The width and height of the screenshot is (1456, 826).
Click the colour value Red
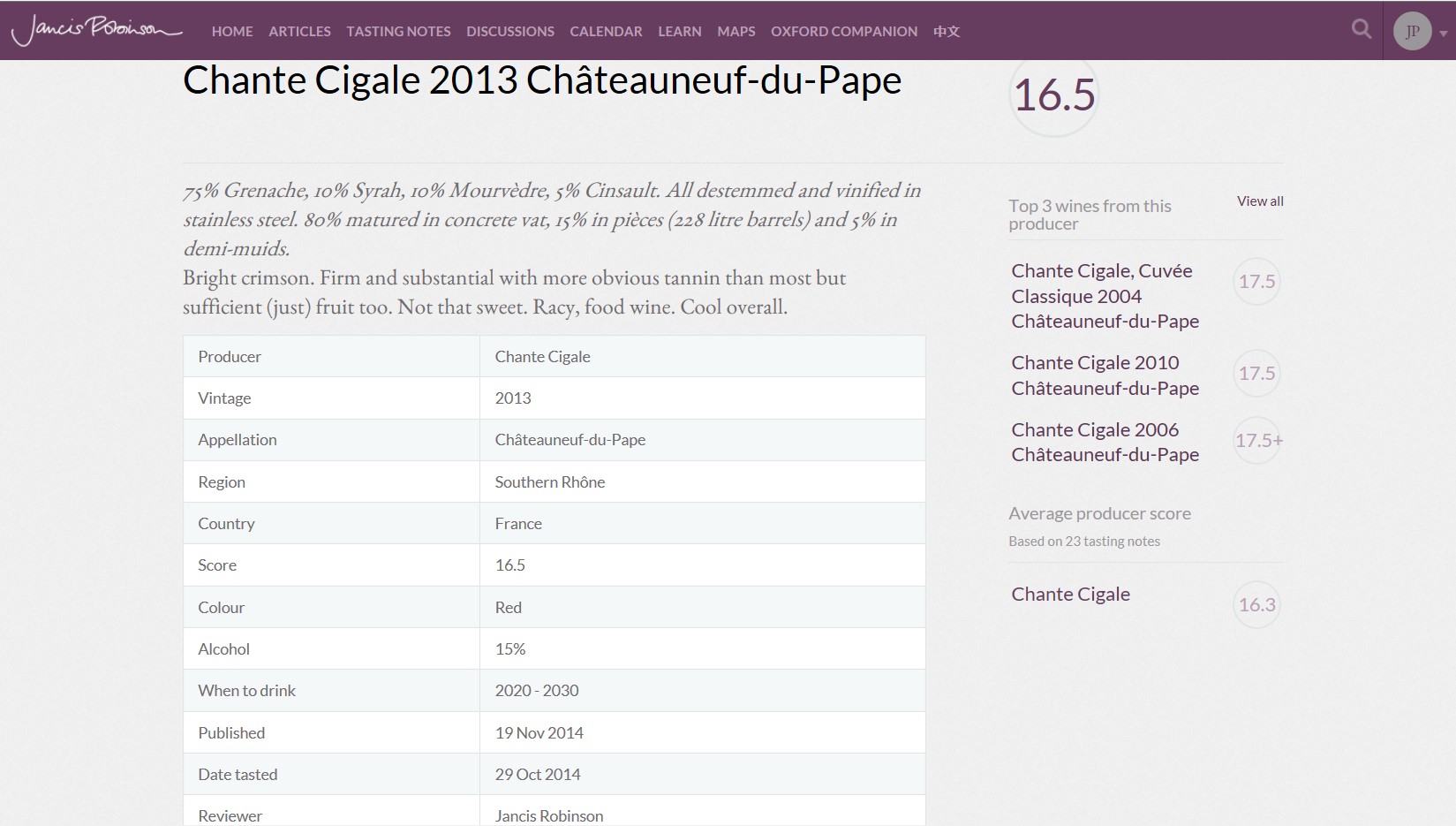pos(508,608)
